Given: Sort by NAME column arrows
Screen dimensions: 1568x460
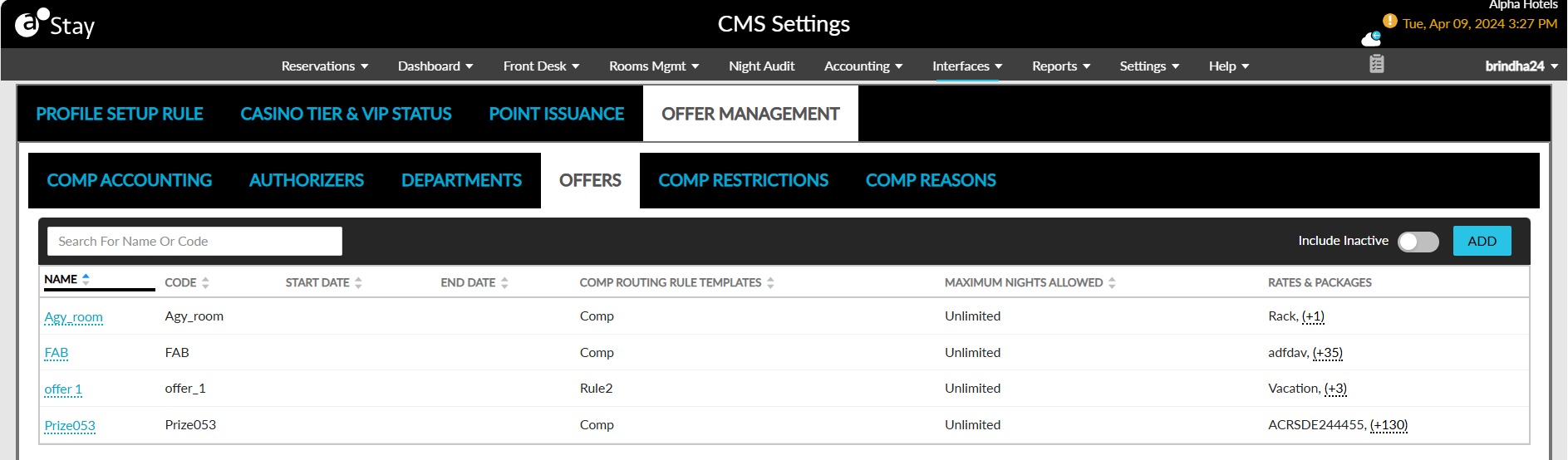Looking at the screenshot, I should [86, 279].
